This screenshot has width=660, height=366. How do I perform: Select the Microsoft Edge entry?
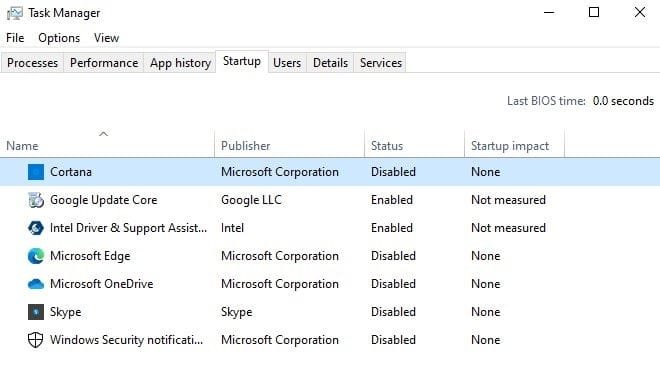90,256
